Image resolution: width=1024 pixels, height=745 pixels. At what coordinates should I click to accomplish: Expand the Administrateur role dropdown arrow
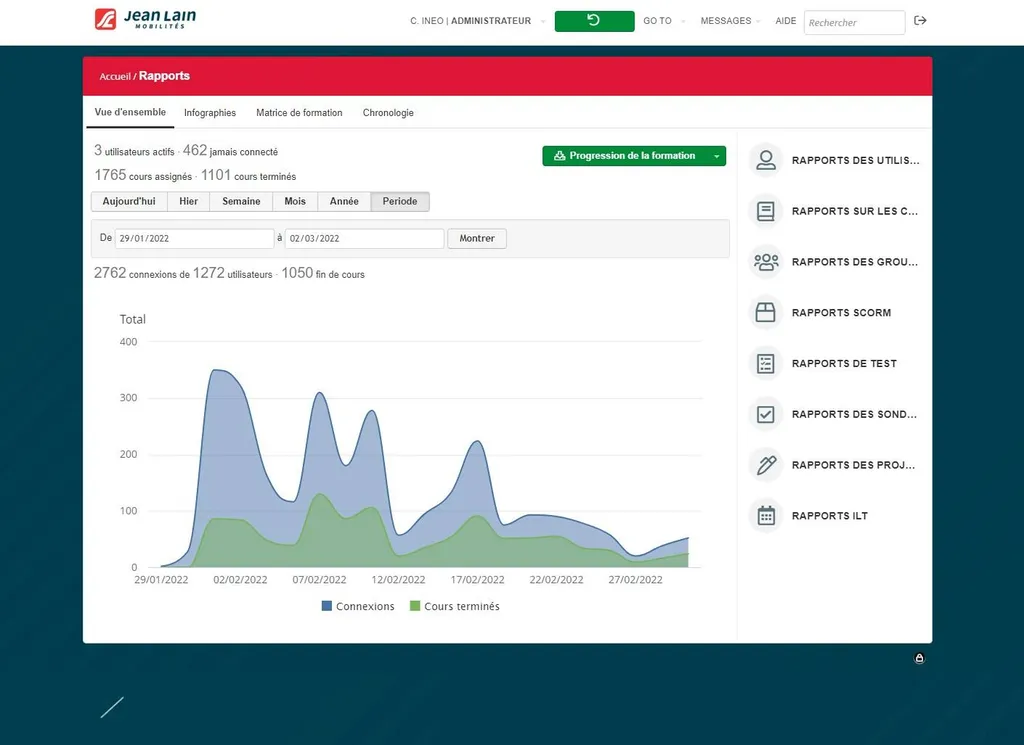coord(543,22)
